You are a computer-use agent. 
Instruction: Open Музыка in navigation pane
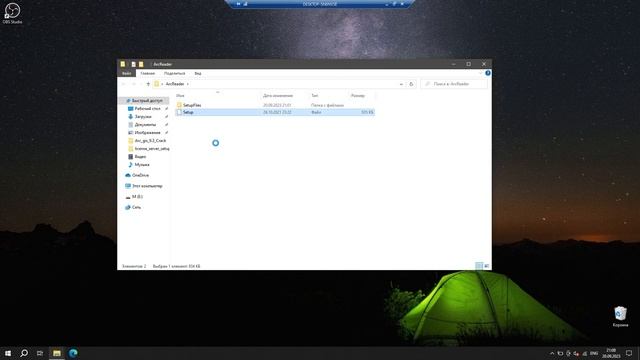[x=142, y=165]
